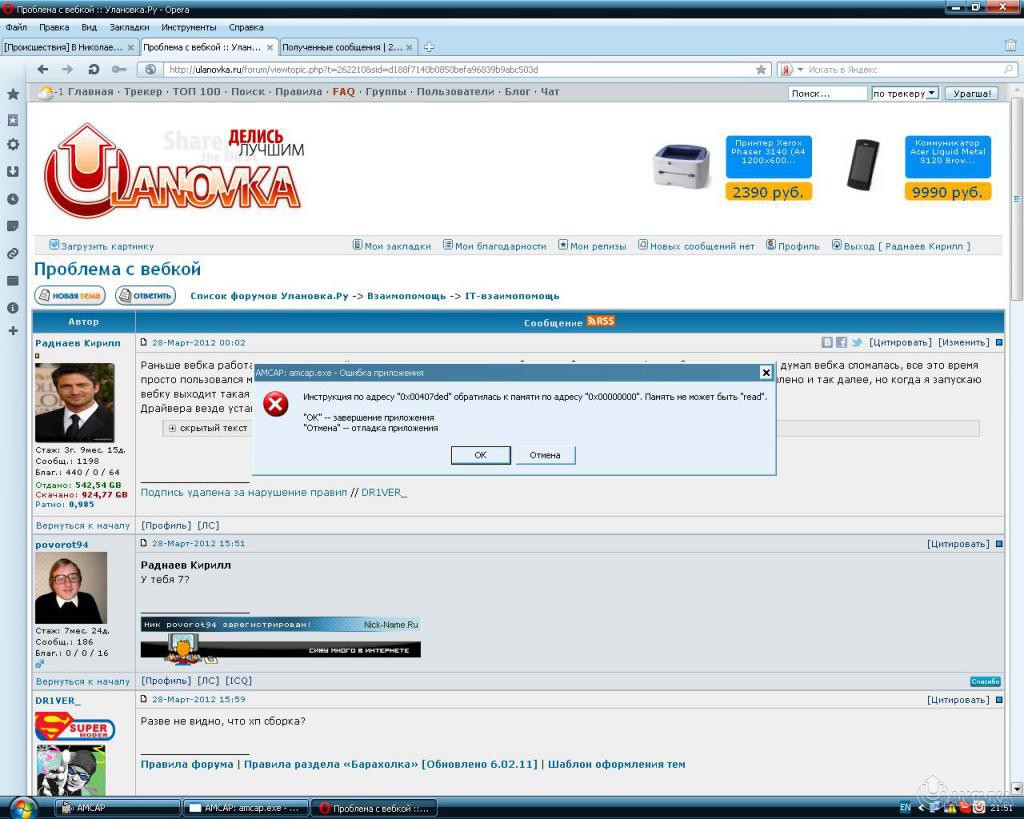Open the Bookmarks star panel in Opera sidebar
1024x819 pixels.
(13, 94)
